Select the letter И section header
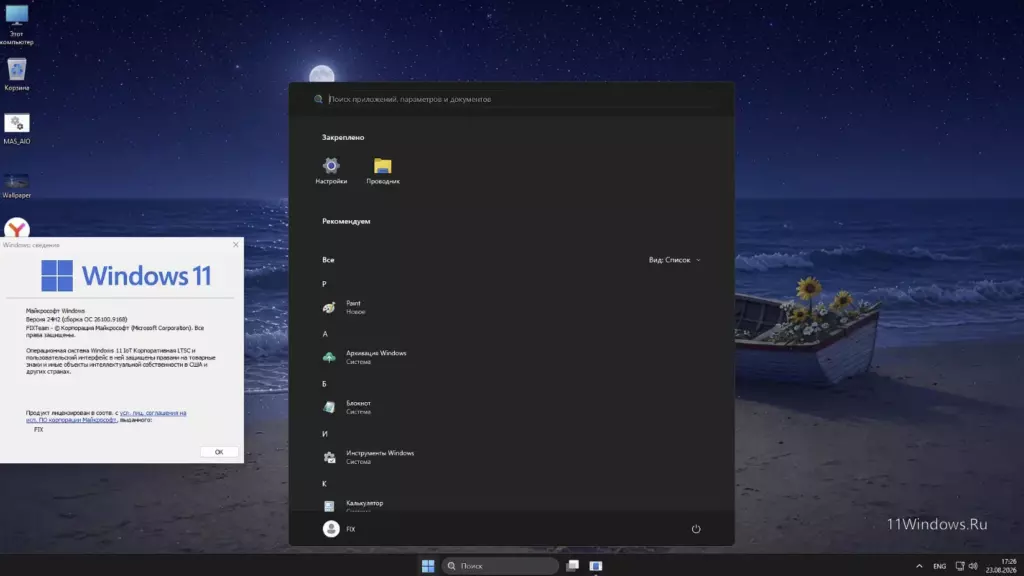 click(x=325, y=434)
